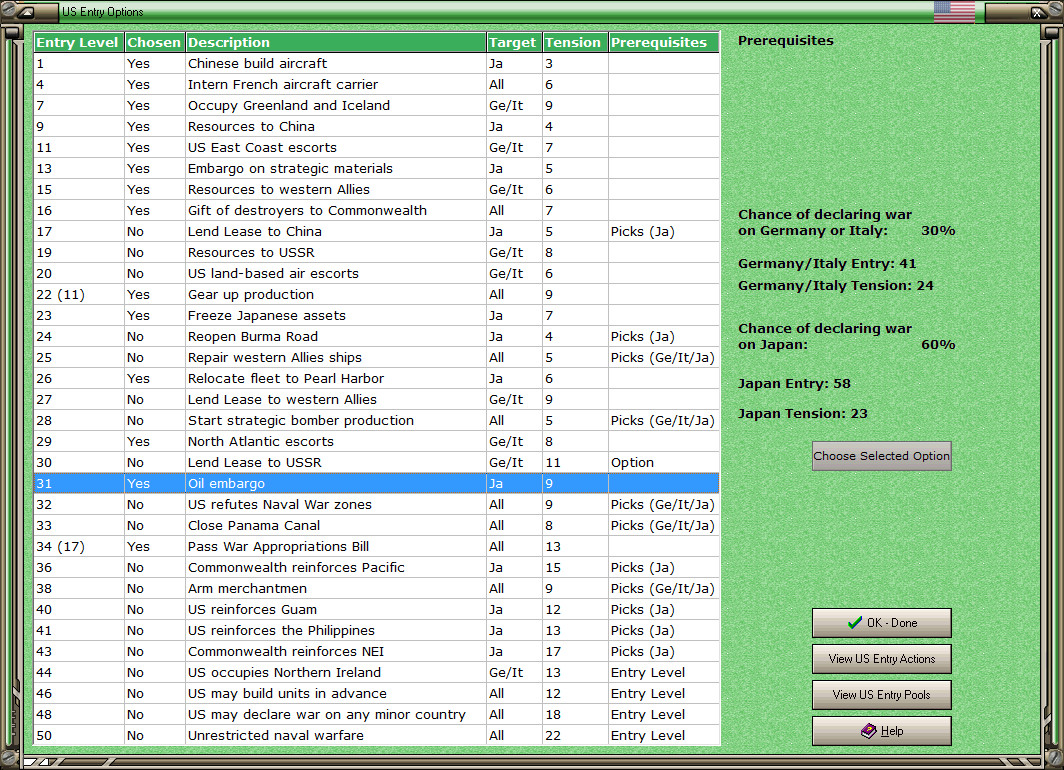Click the Tension column header
The width and height of the screenshot is (1064, 770).
click(575, 42)
